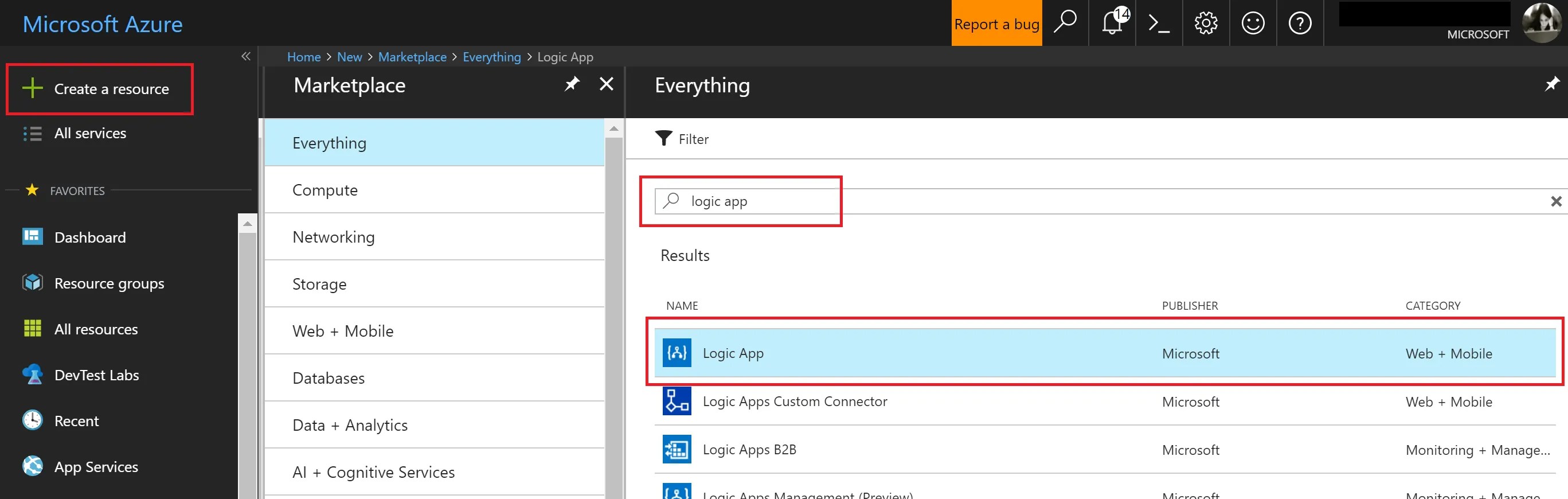Click the account avatar picture
The width and height of the screenshot is (1568, 499).
click(x=1542, y=22)
